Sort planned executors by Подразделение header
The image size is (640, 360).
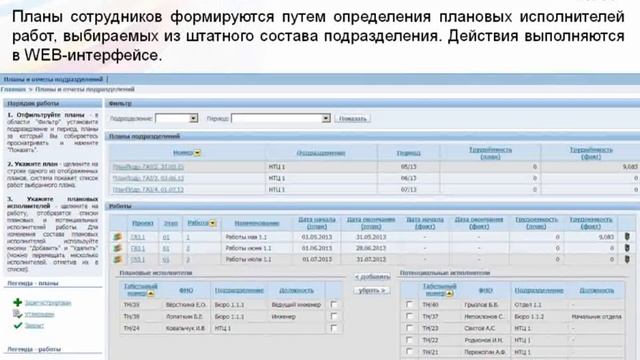[x=239, y=291]
